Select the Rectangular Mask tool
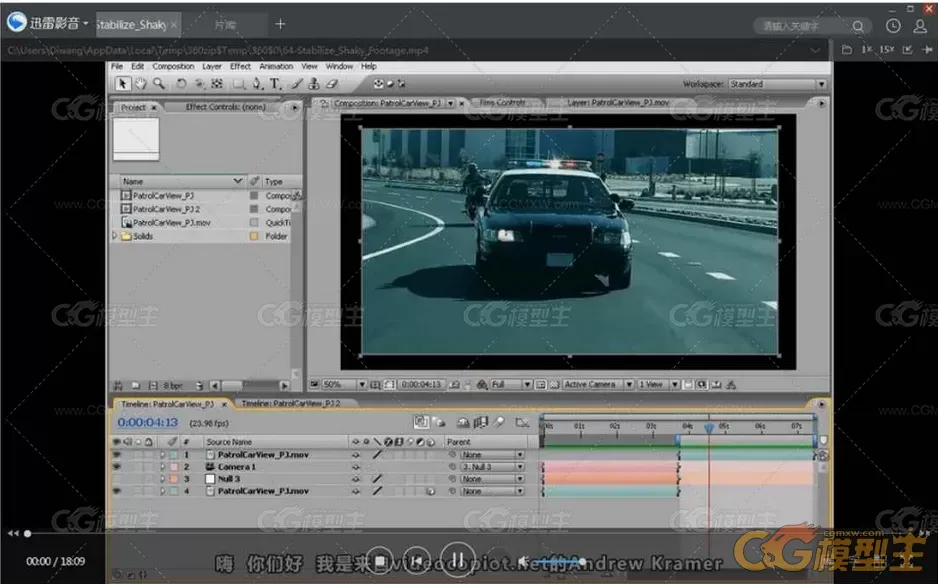The height and width of the screenshot is (584, 938). pos(239,84)
